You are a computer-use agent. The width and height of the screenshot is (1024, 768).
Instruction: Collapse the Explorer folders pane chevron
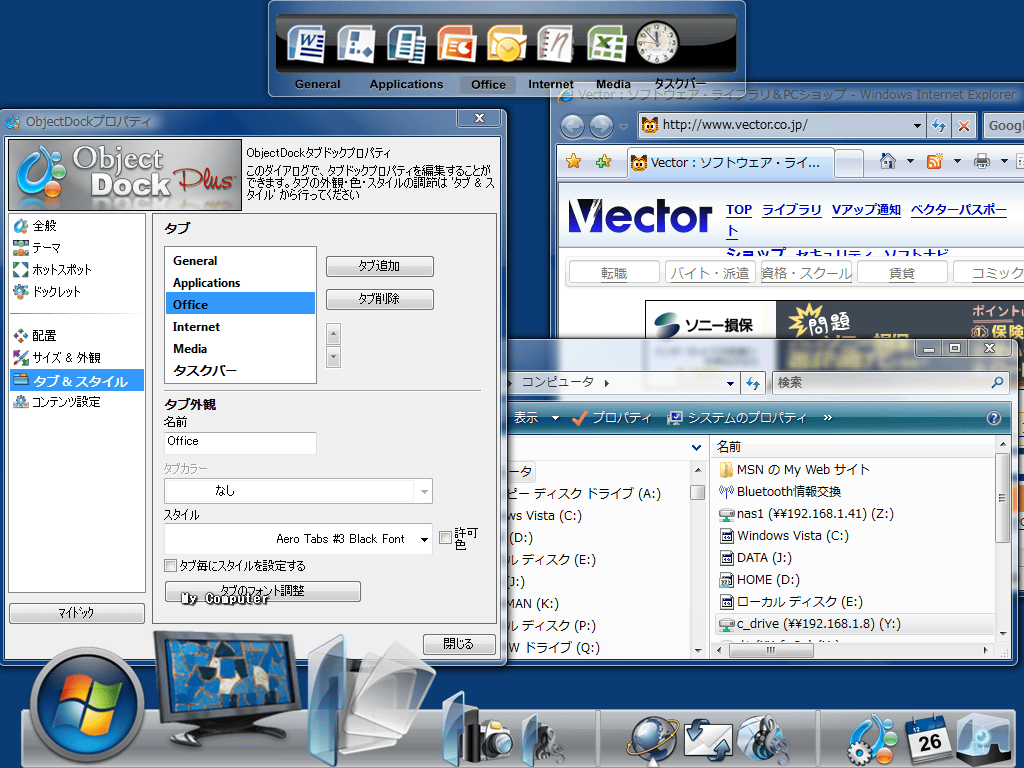point(696,447)
